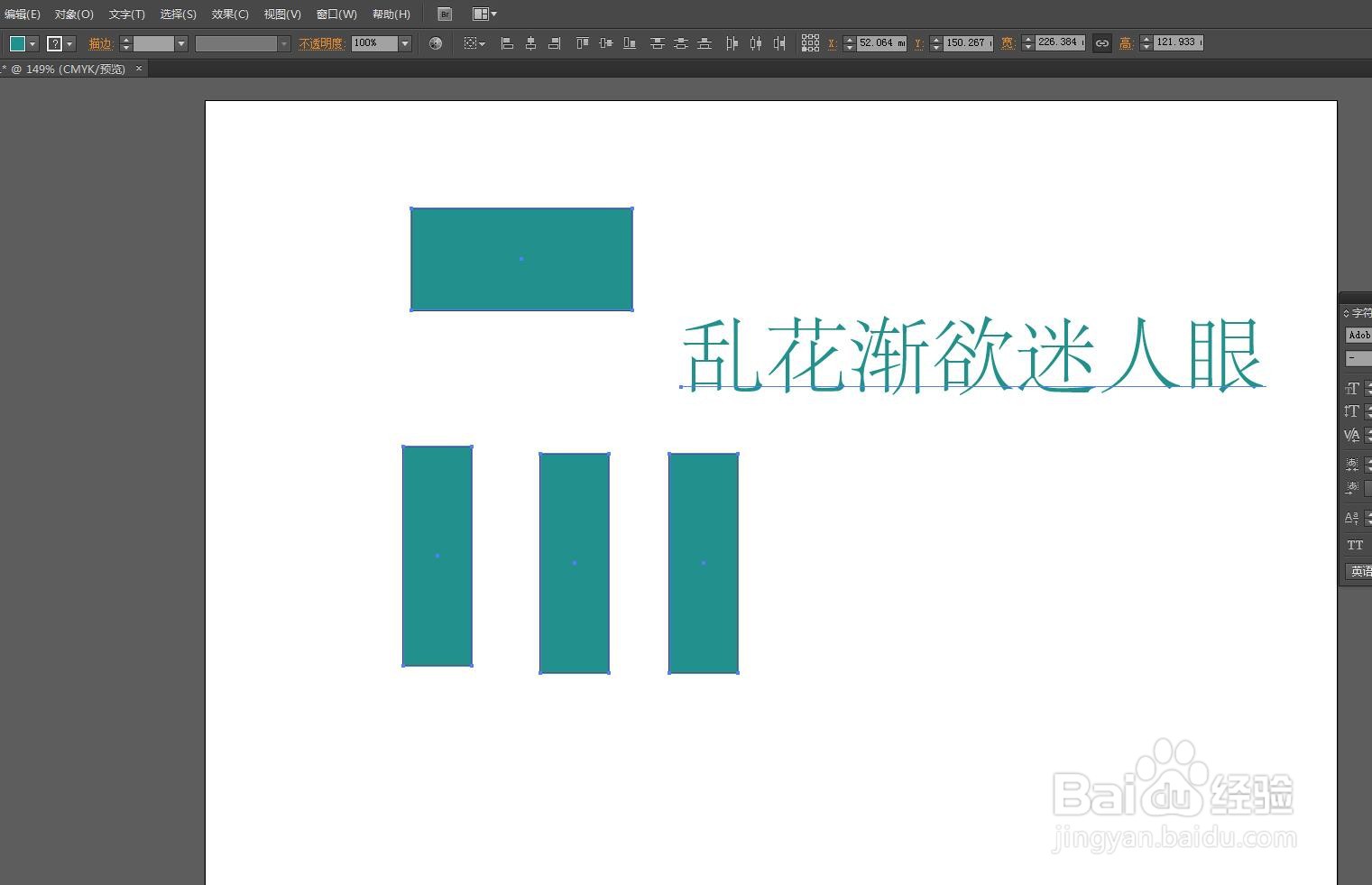This screenshot has width=1372, height=885.
Task: Open the 文字(T) menu
Action: tap(126, 14)
